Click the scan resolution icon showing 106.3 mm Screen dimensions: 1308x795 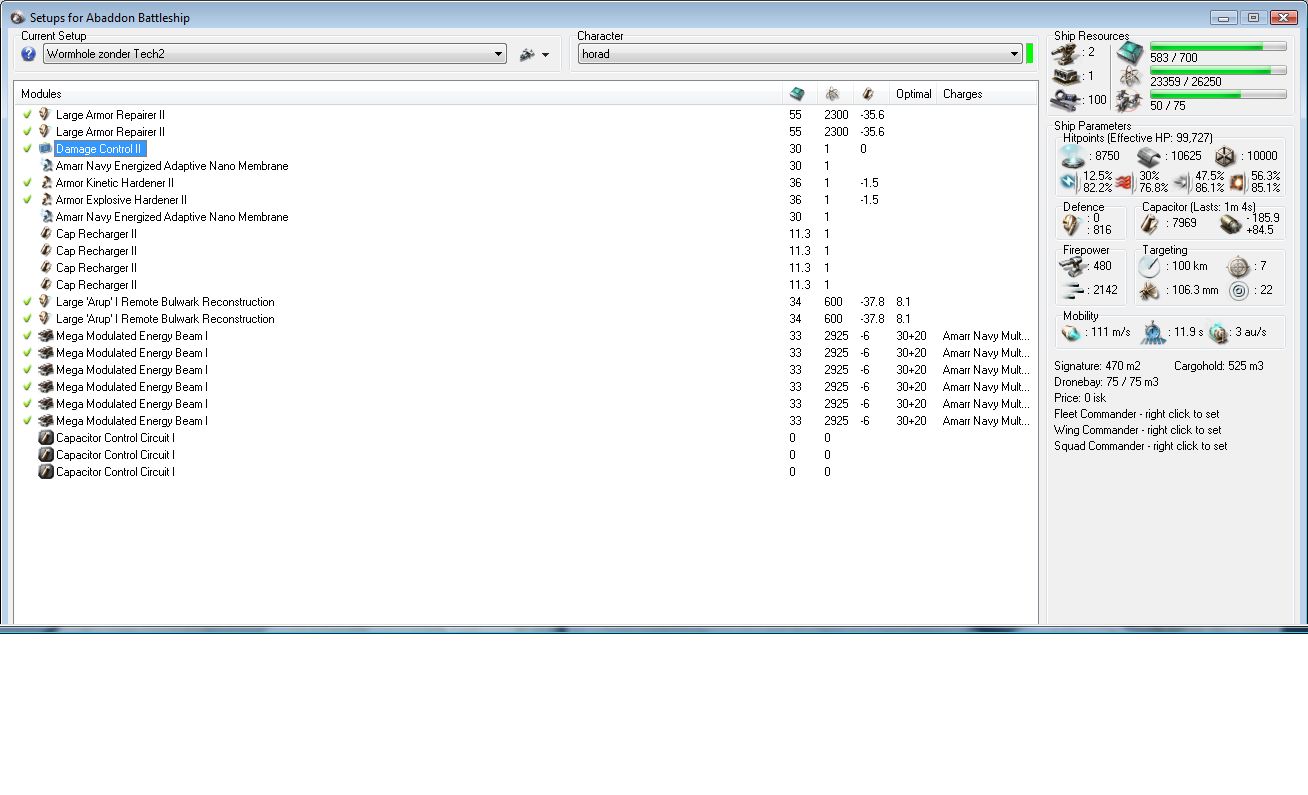pyautogui.click(x=1150, y=291)
